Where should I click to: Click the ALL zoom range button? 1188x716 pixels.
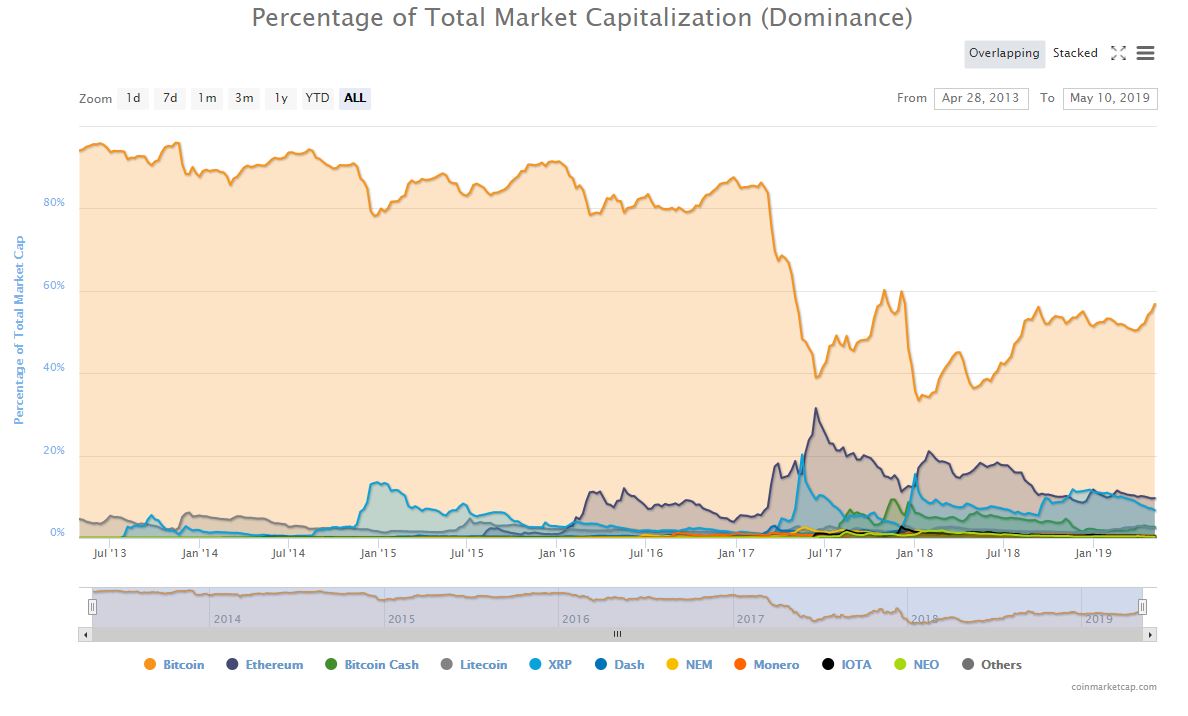pyautogui.click(x=355, y=98)
